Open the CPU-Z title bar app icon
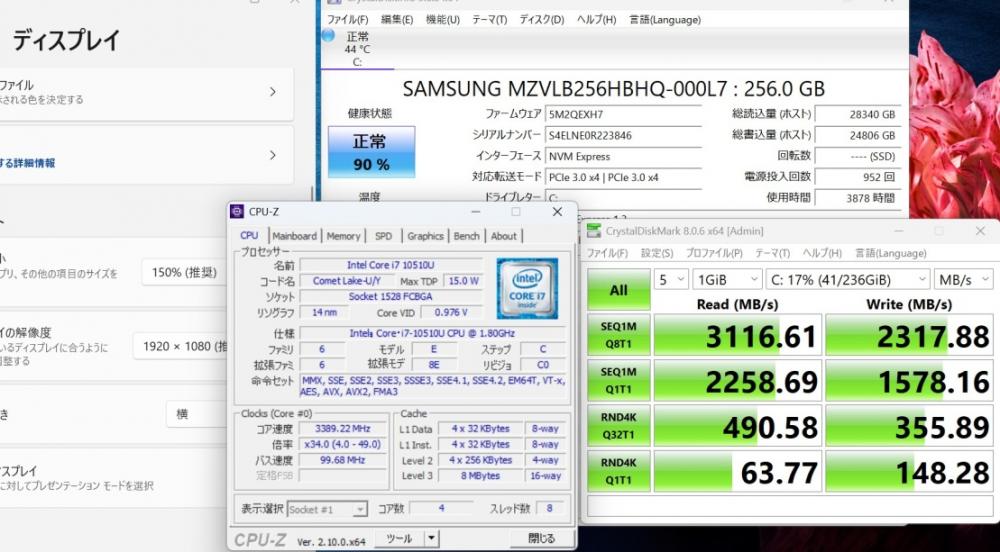This screenshot has width=1000, height=552. tap(237, 212)
